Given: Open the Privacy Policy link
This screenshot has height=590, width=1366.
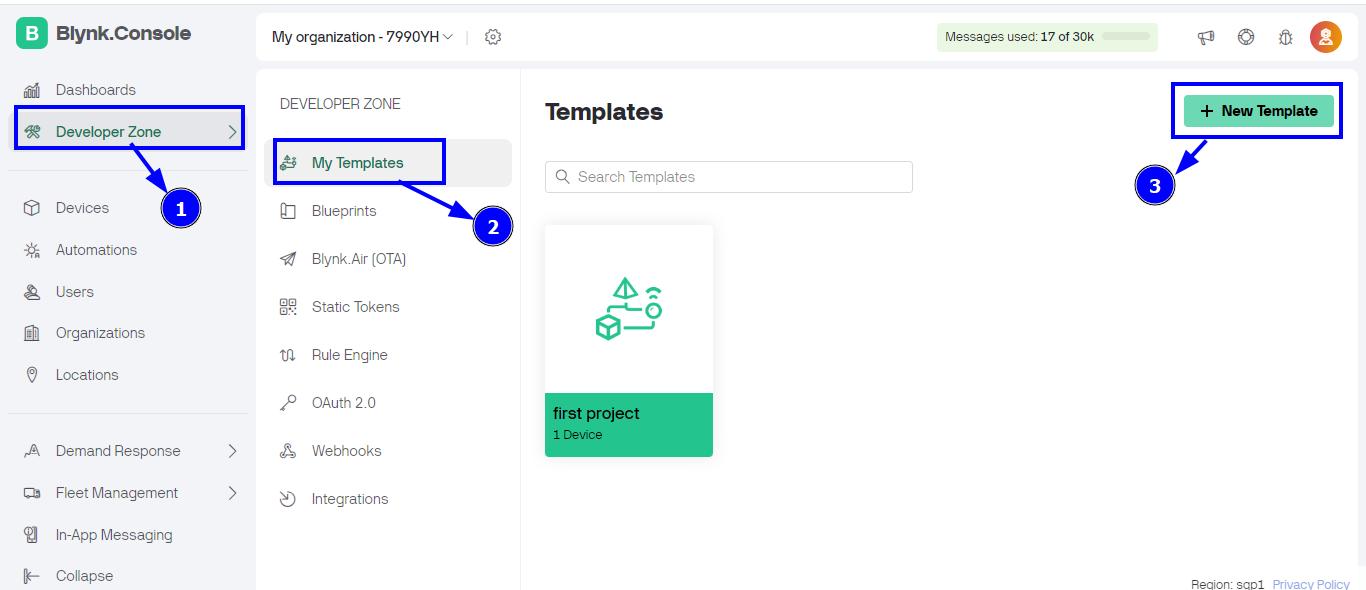Looking at the screenshot, I should [x=1311, y=584].
